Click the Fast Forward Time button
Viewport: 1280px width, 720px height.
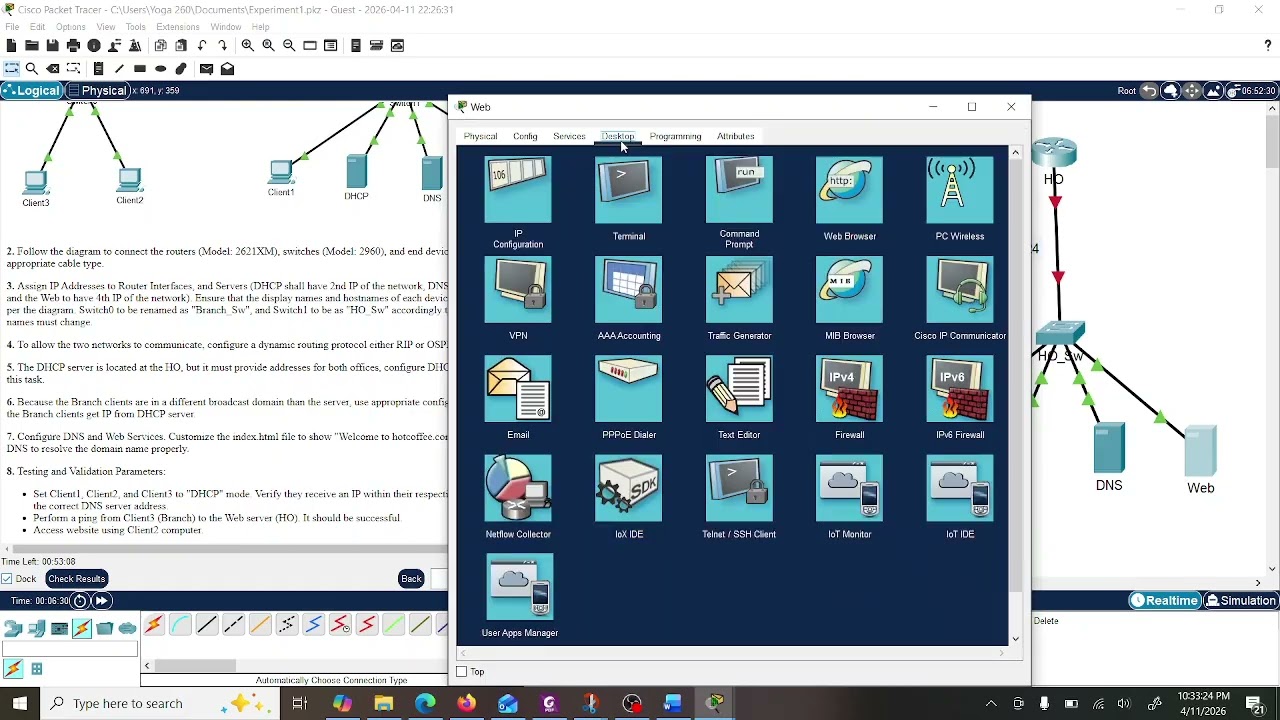(x=102, y=601)
